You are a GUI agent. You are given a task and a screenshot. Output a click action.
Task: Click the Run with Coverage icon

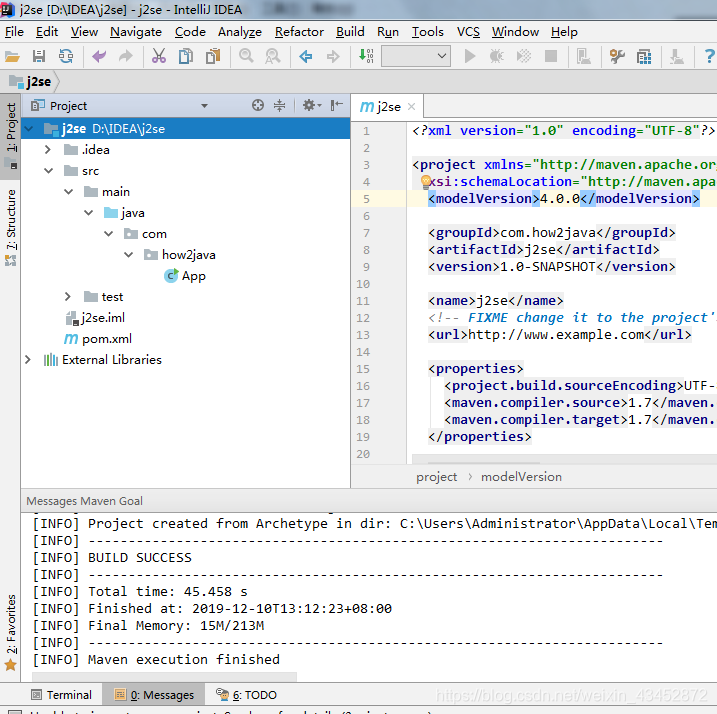pyautogui.click(x=524, y=57)
